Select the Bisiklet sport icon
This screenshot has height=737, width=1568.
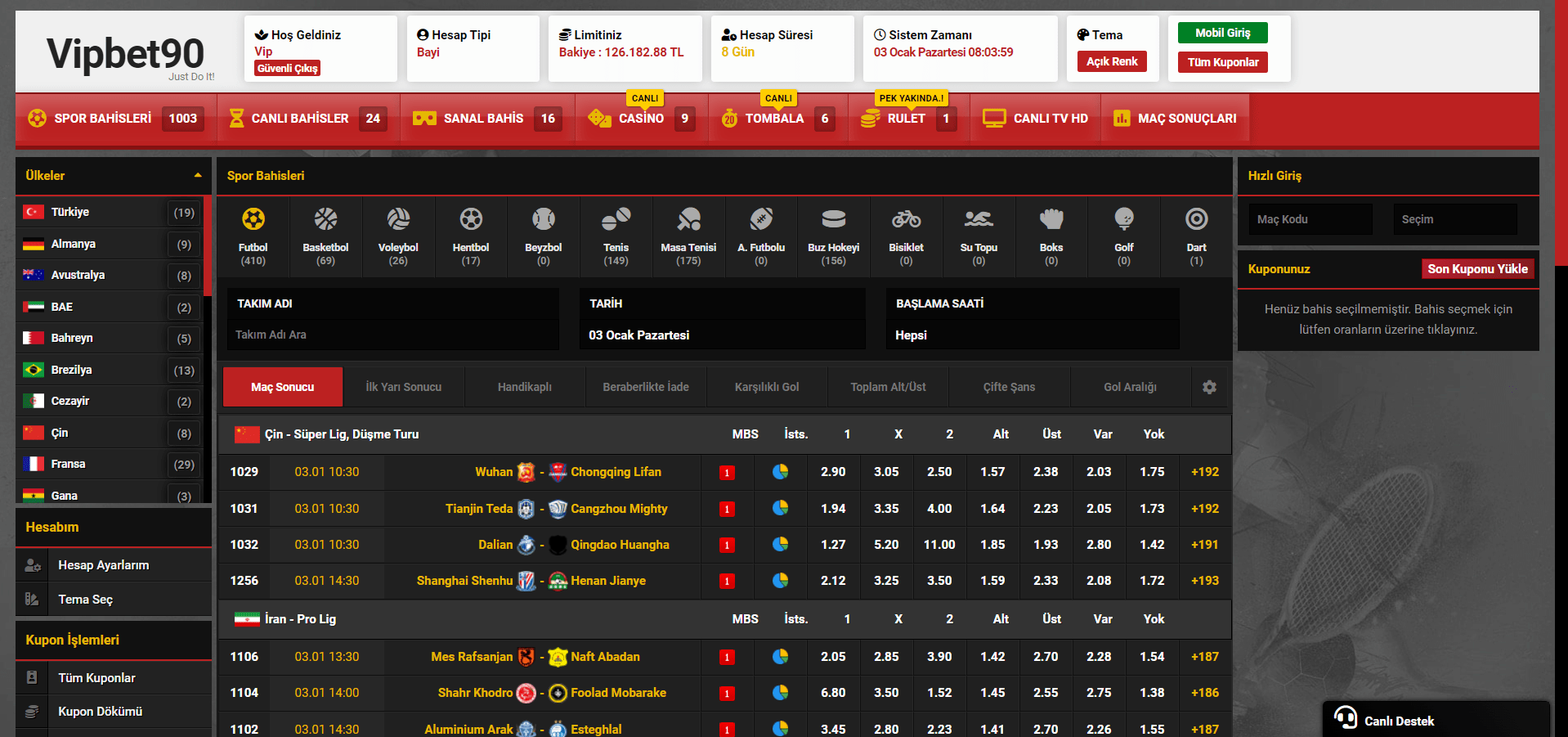point(906,219)
